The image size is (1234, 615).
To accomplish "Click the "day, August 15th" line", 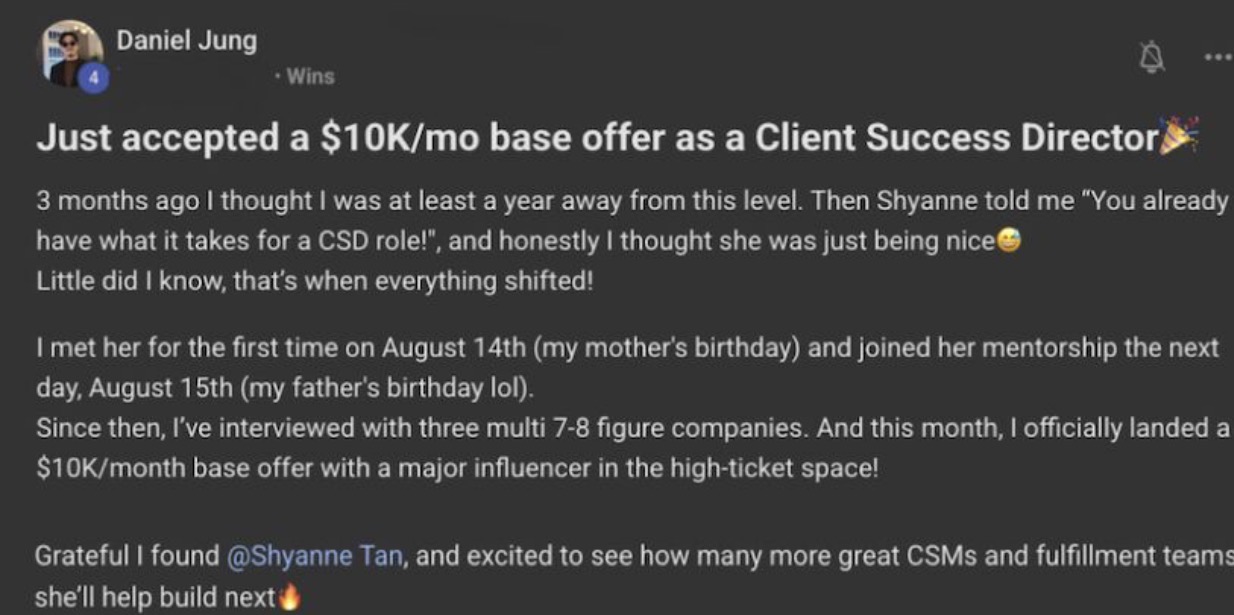I will coord(287,388).
